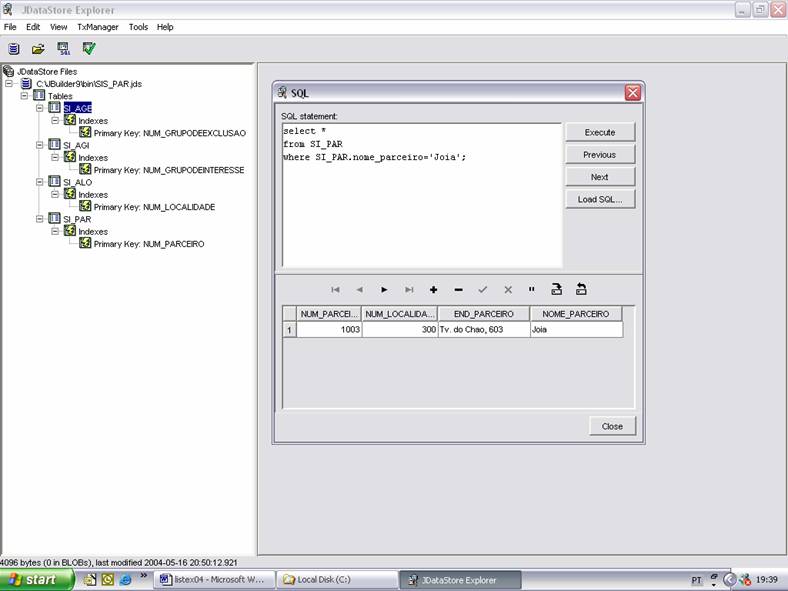Image resolution: width=788 pixels, height=591 pixels.
Task: Close SQL dialog with red X
Action: [x=633, y=93]
